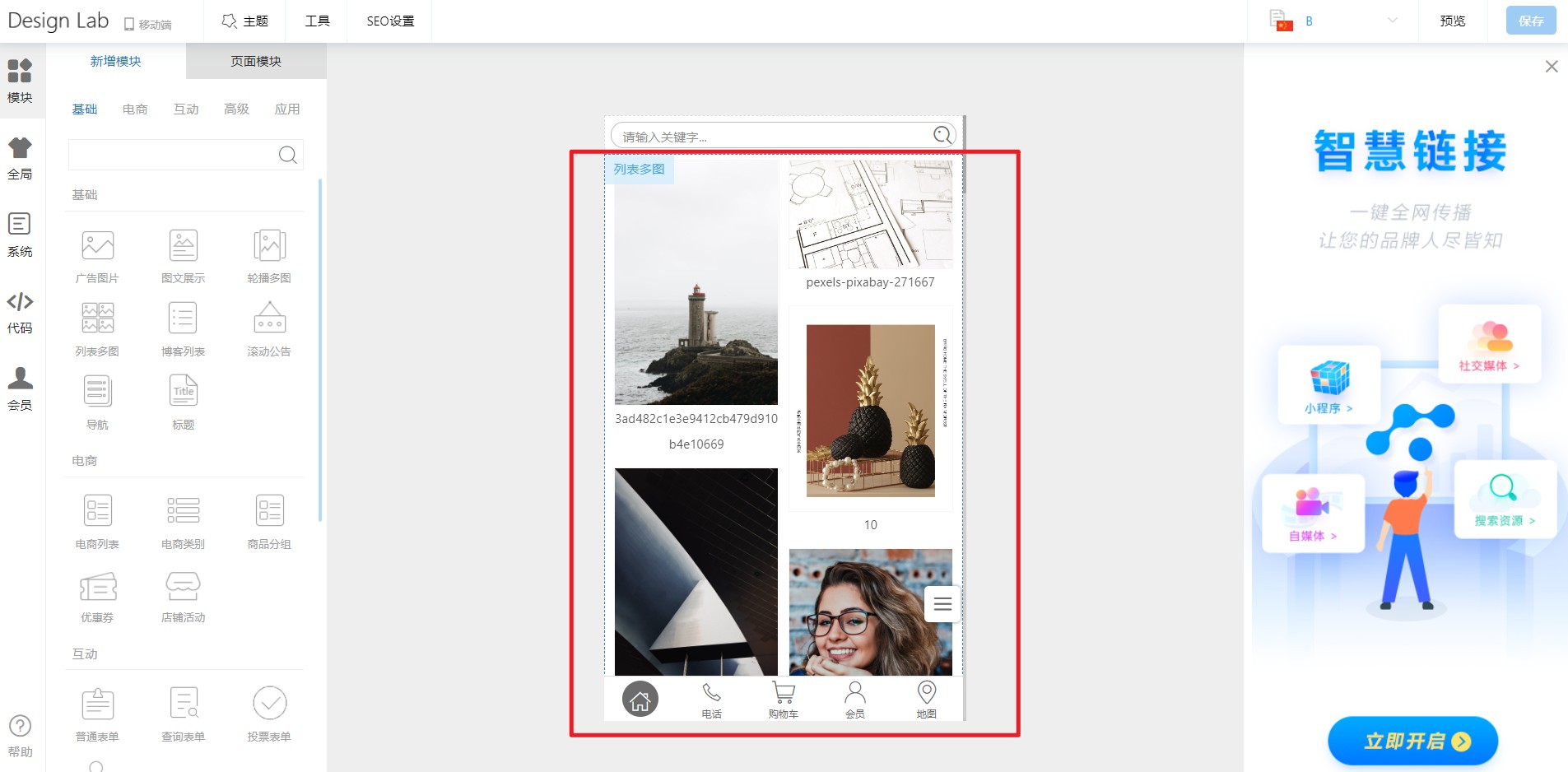Open the 自媒体 link card

1313,513
